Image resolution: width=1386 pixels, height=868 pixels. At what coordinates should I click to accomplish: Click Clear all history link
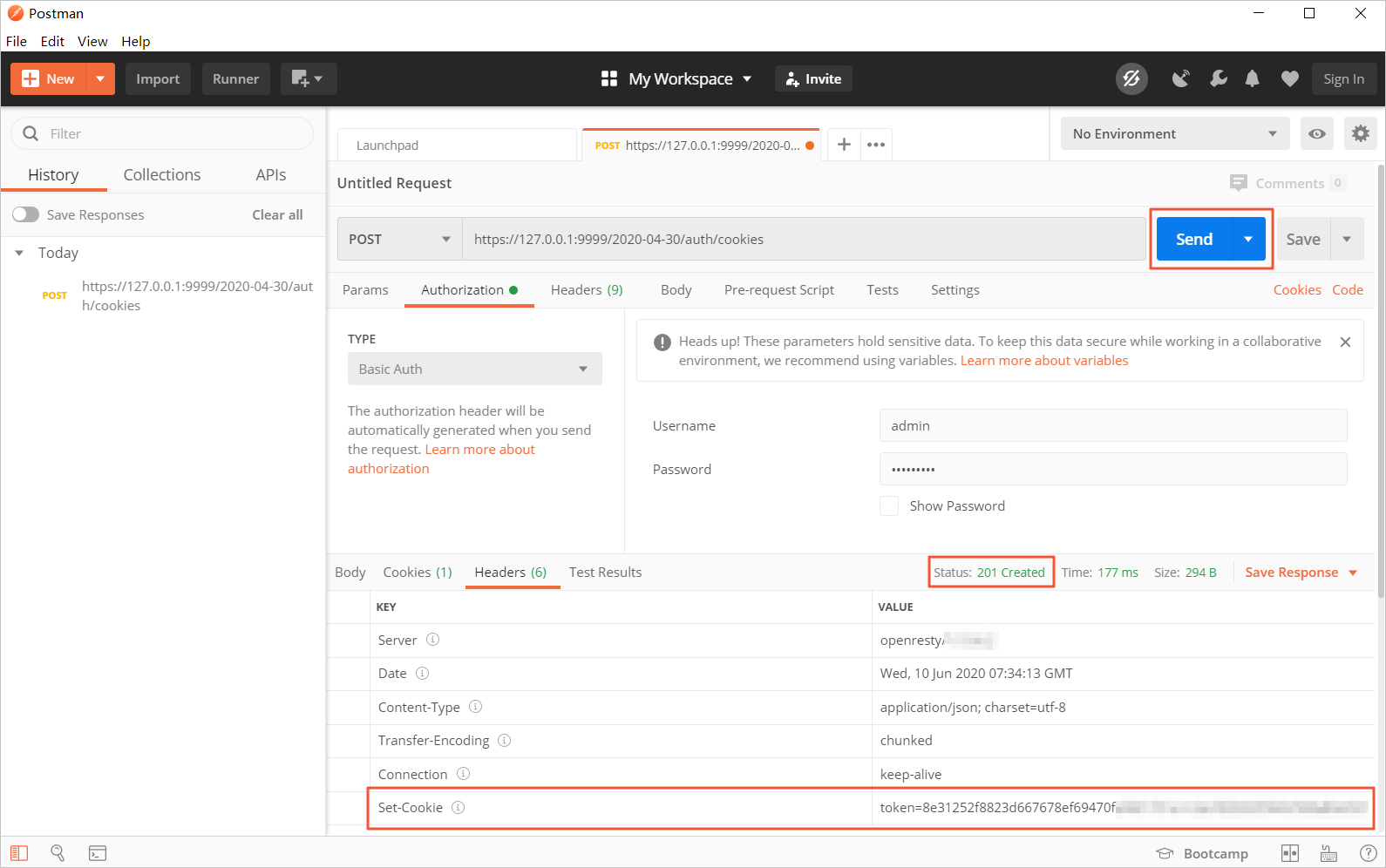pos(277,214)
